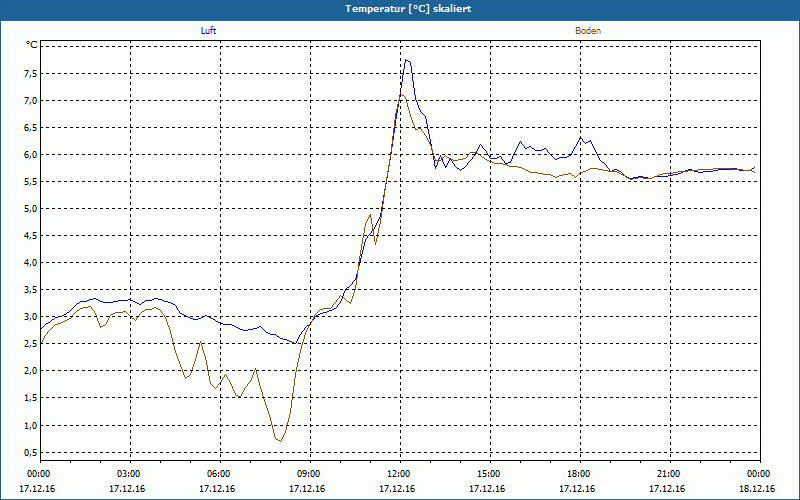Click the '18:00' time axis label
Image resolution: width=800 pixels, height=500 pixels.
(580, 474)
